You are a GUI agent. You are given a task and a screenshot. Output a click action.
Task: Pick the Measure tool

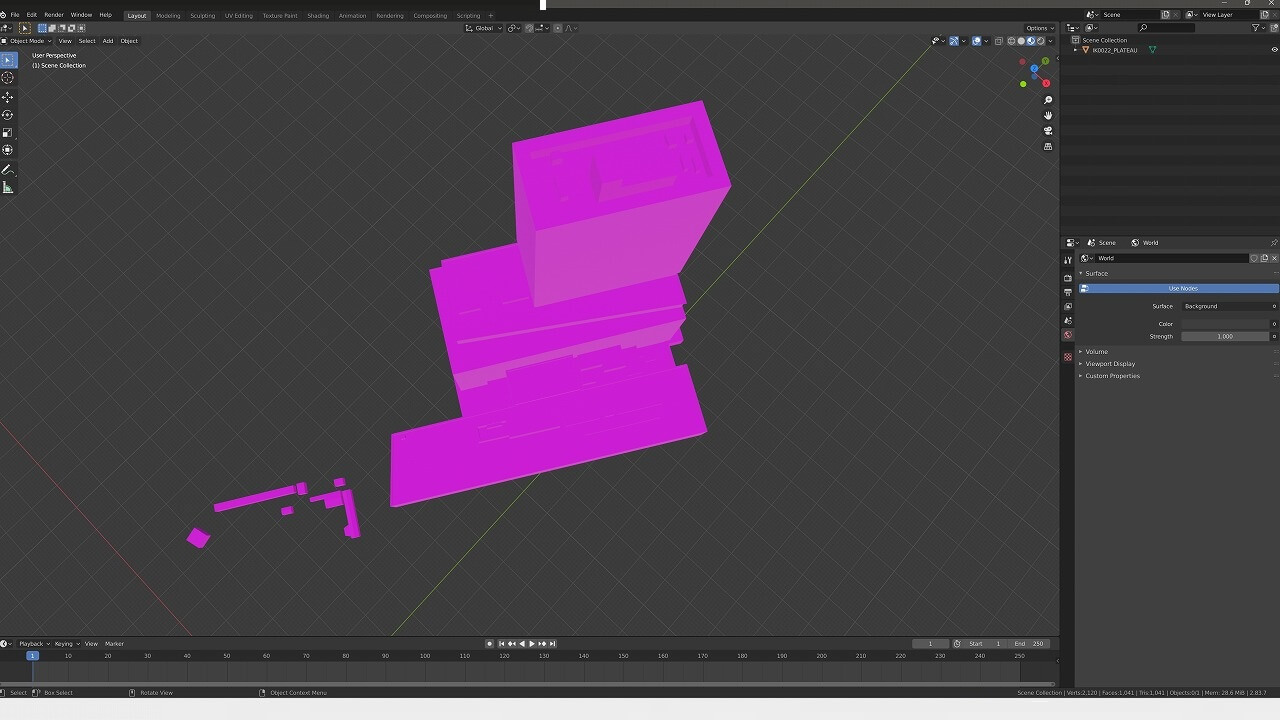8,188
